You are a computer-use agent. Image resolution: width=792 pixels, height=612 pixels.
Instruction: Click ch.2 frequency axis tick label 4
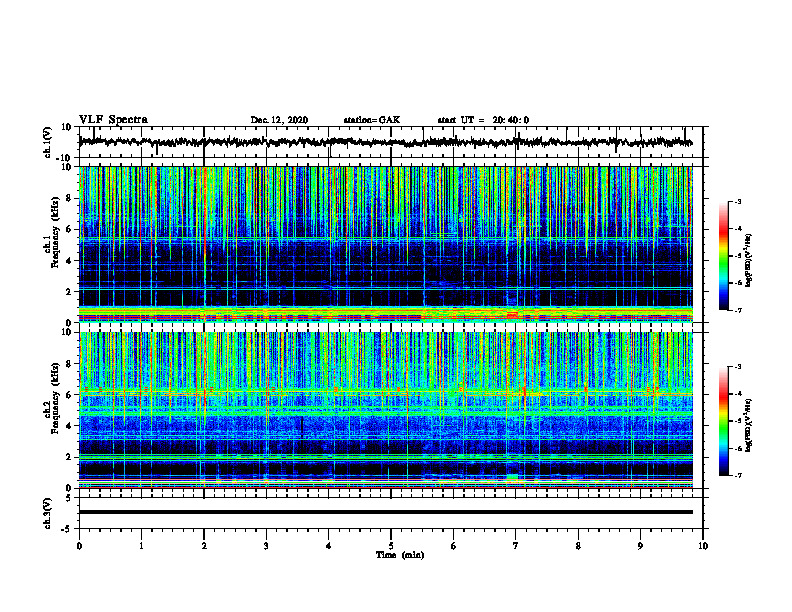[x=69, y=426]
